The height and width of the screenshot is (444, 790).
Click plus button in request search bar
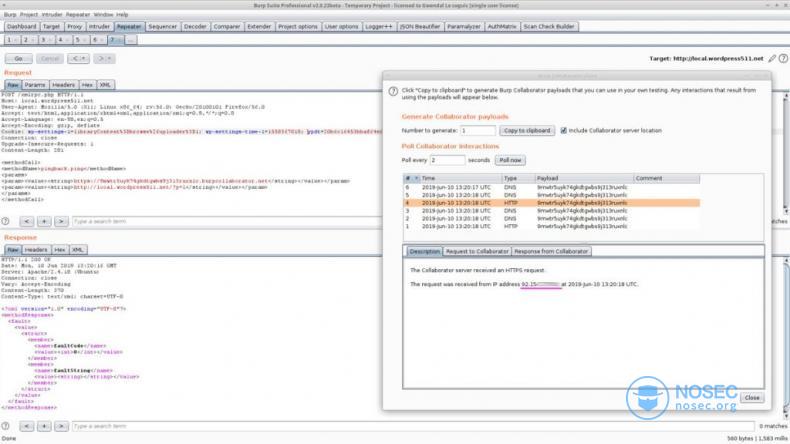pyautogui.click(x=44, y=221)
